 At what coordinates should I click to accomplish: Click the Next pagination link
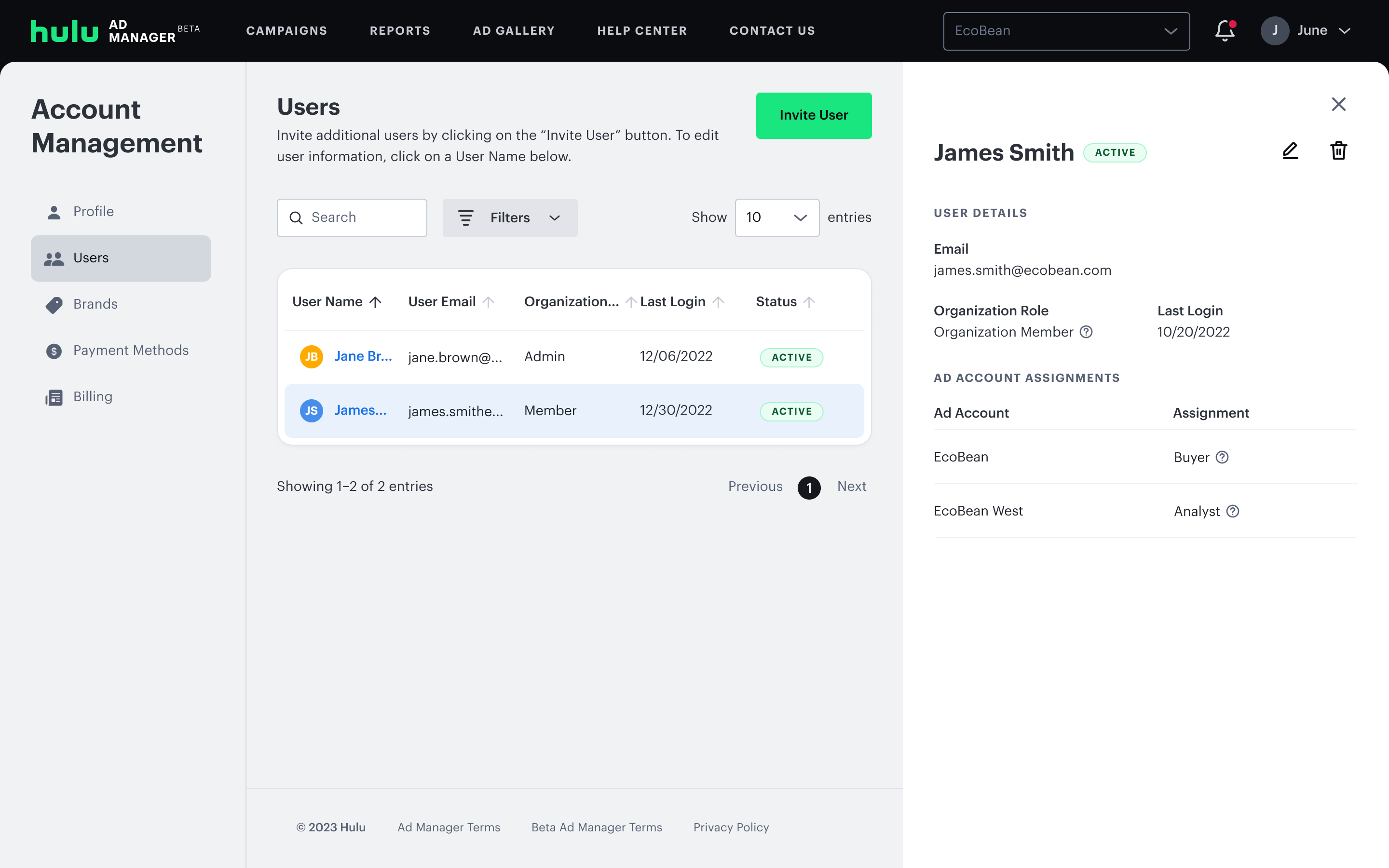[851, 486]
